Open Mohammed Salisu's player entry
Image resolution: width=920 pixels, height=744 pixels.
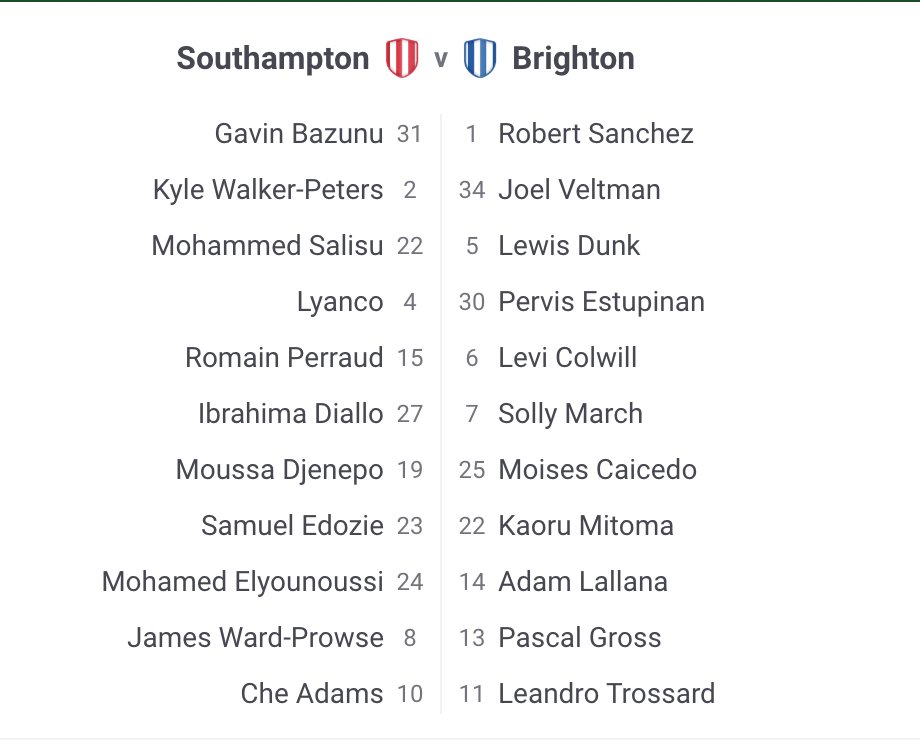pos(267,246)
